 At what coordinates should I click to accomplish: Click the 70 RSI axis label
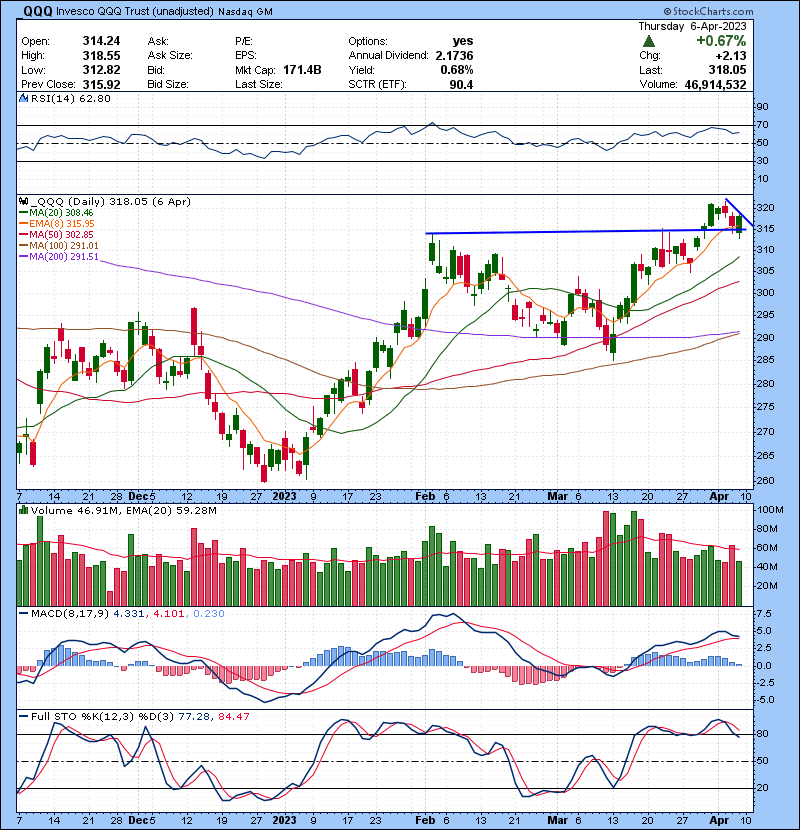click(x=762, y=125)
